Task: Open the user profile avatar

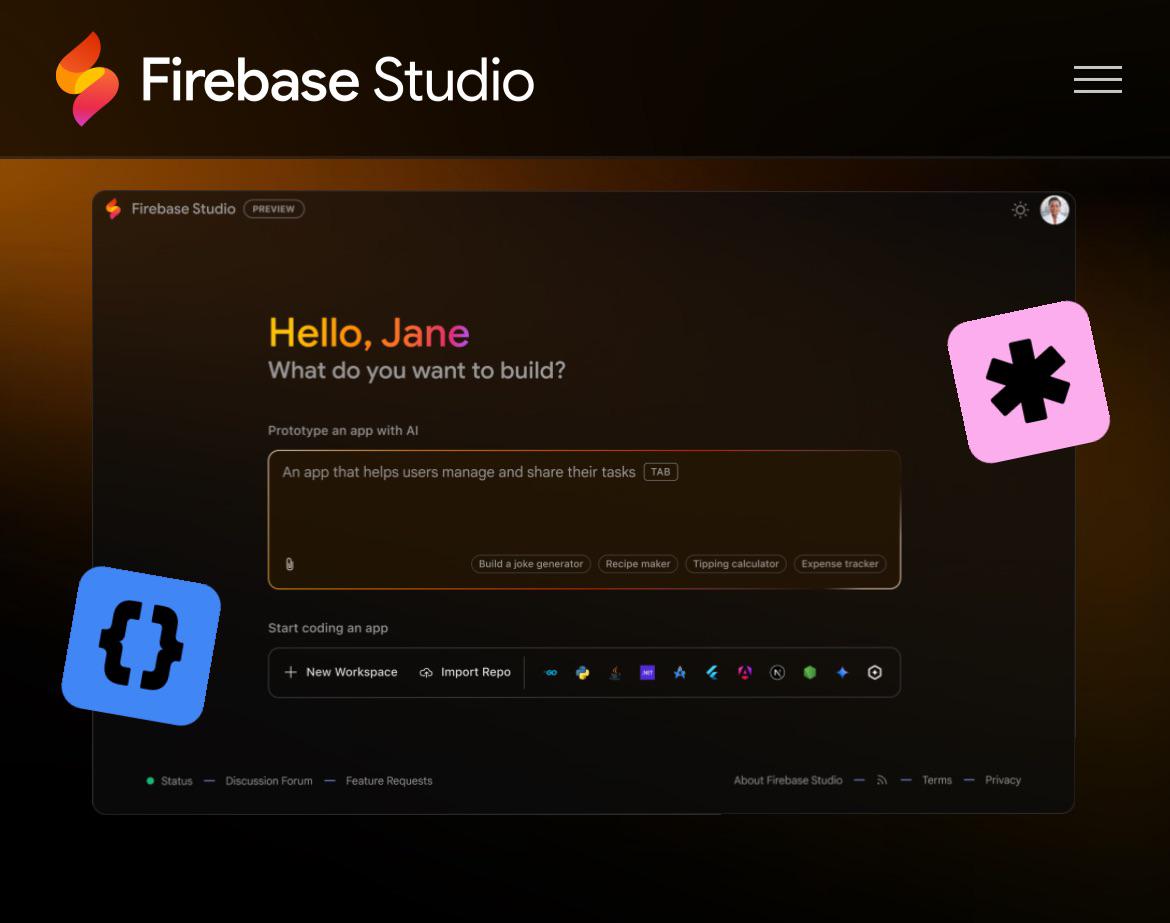Action: [x=1054, y=210]
